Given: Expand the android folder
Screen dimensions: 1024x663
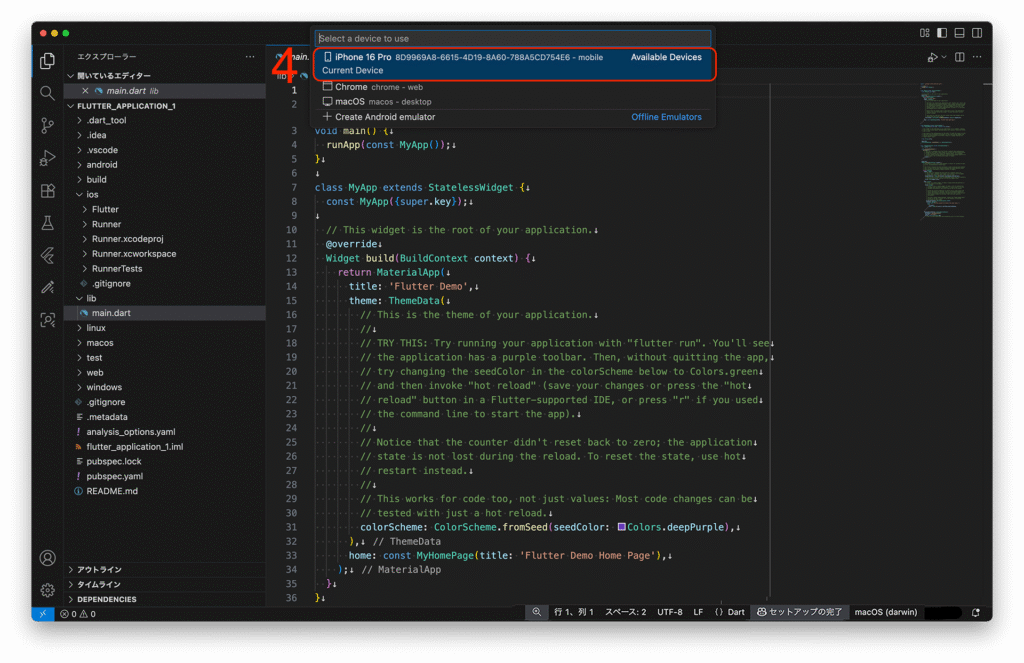Looking at the screenshot, I should tap(101, 165).
